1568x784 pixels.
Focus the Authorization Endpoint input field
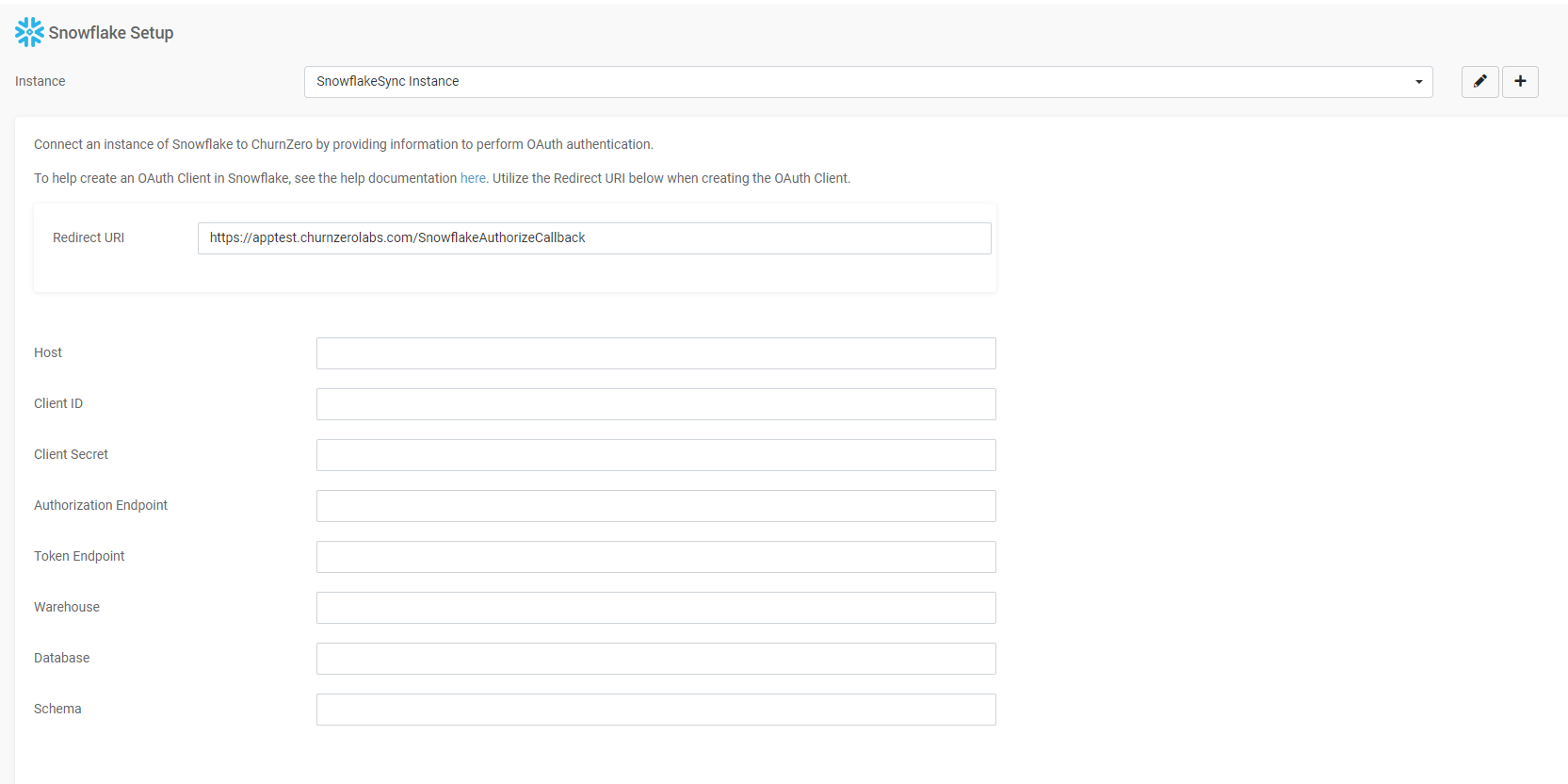[x=655, y=506]
